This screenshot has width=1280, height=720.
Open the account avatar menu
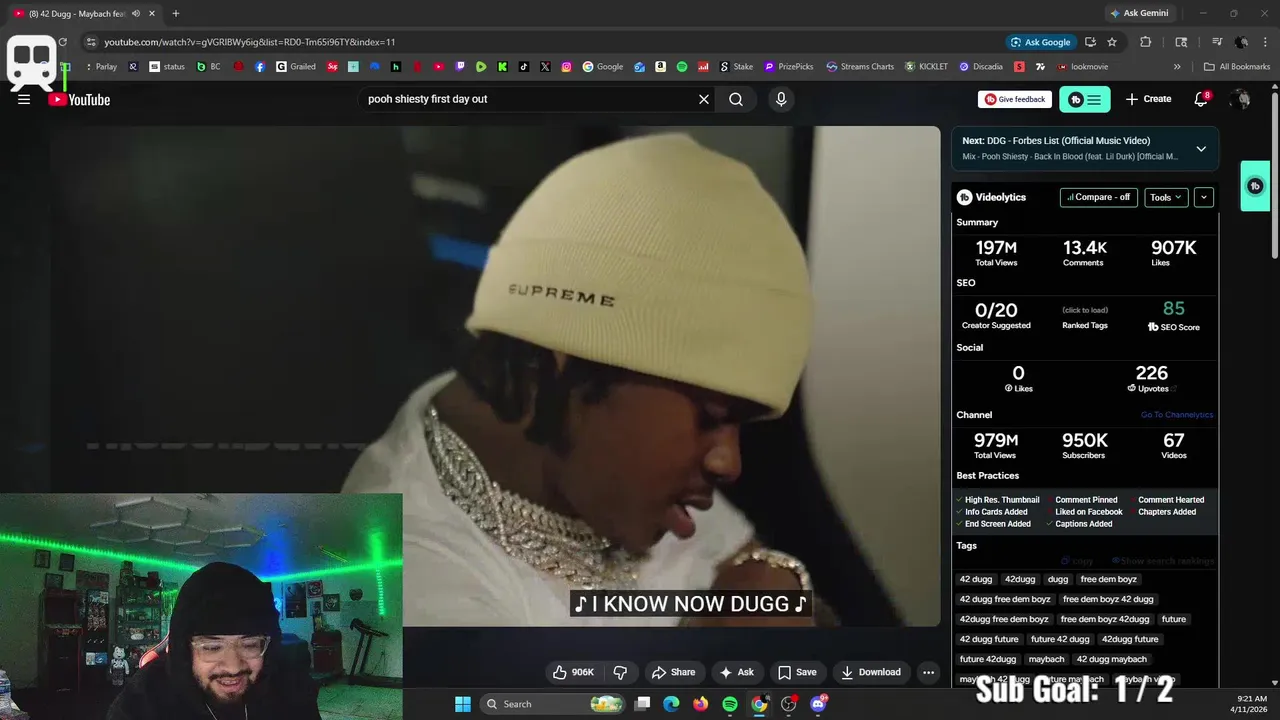click(x=1241, y=99)
